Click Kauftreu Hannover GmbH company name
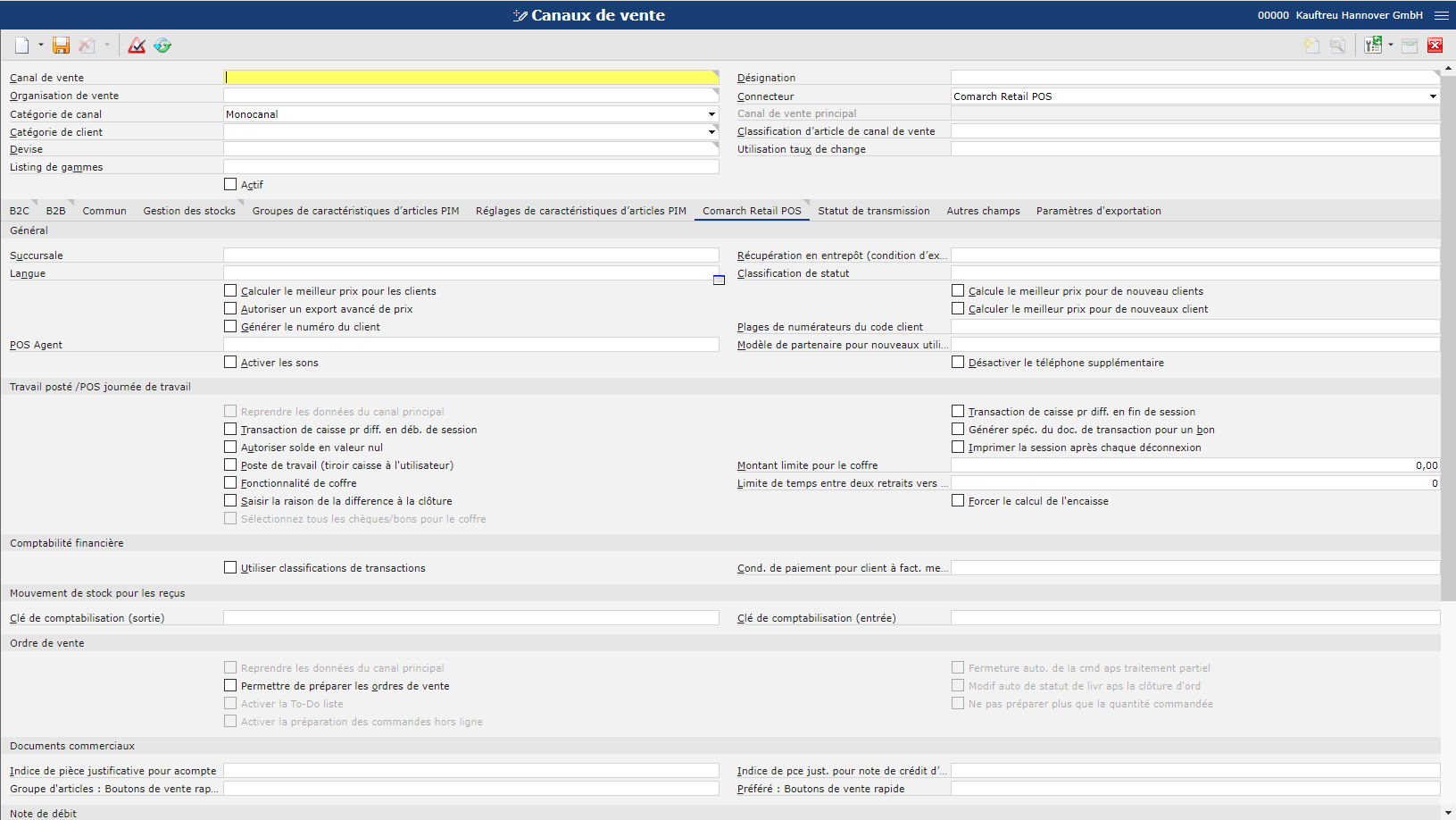The width and height of the screenshot is (1456, 820). click(1359, 15)
